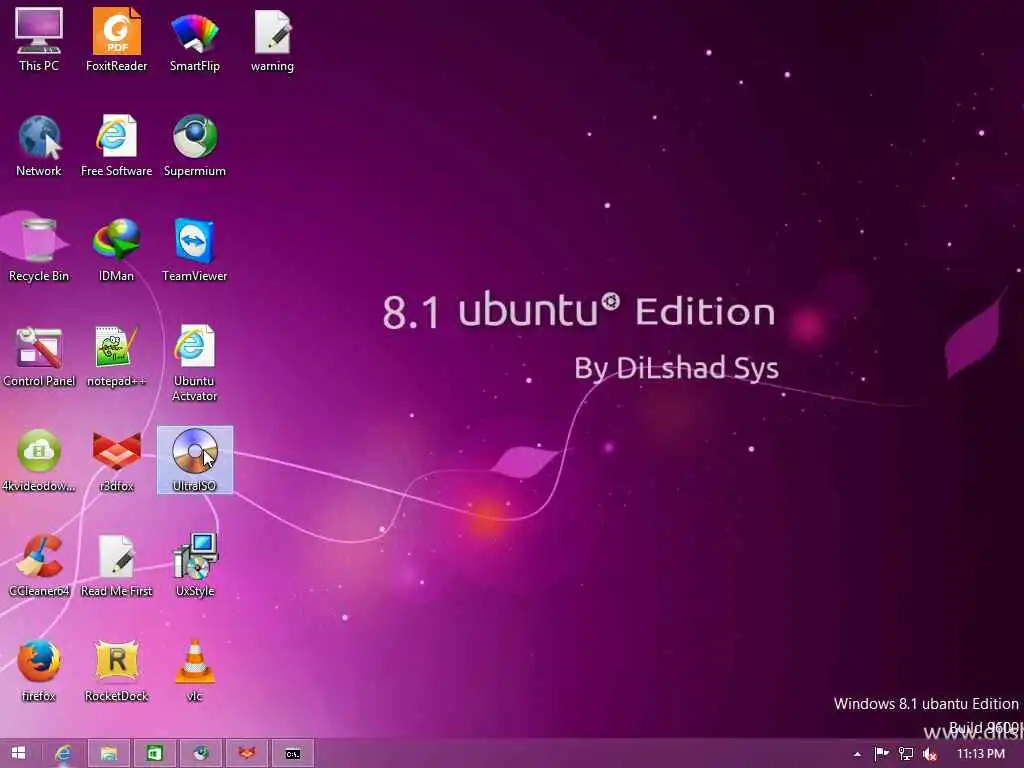Open This PC desktop icon
The image size is (1024, 768).
[39, 39]
